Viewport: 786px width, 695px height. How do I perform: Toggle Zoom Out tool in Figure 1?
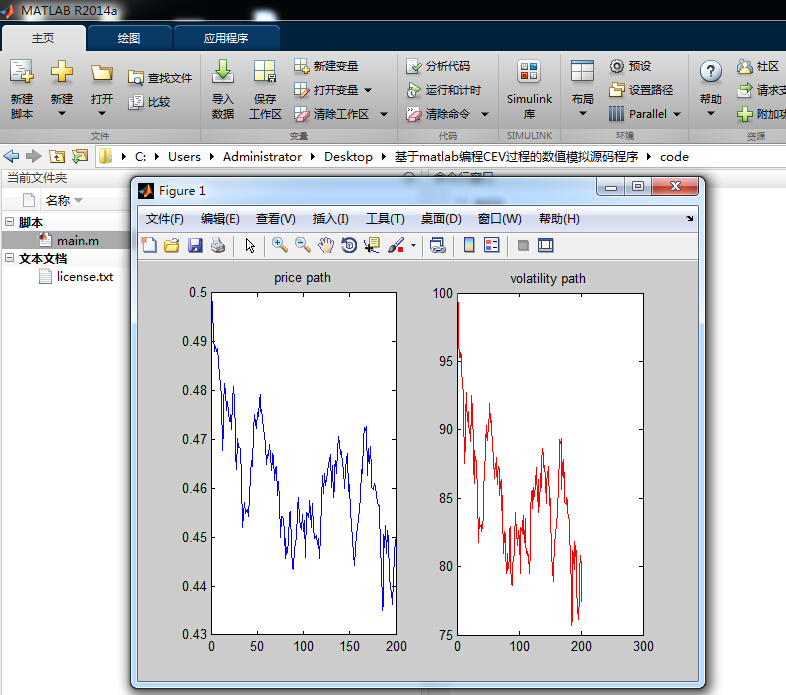tap(303, 245)
